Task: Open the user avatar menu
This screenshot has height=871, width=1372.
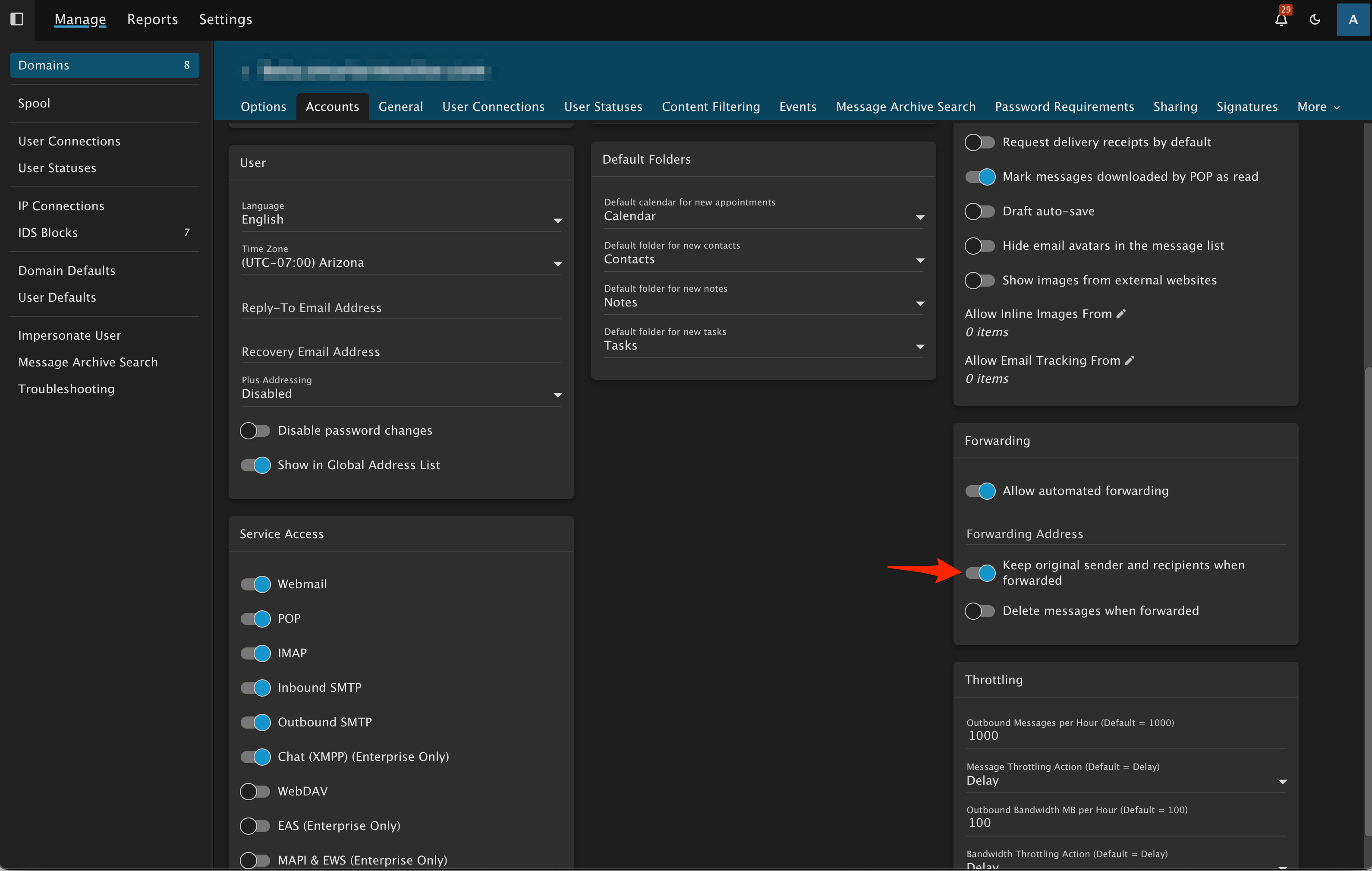Action: click(1353, 20)
